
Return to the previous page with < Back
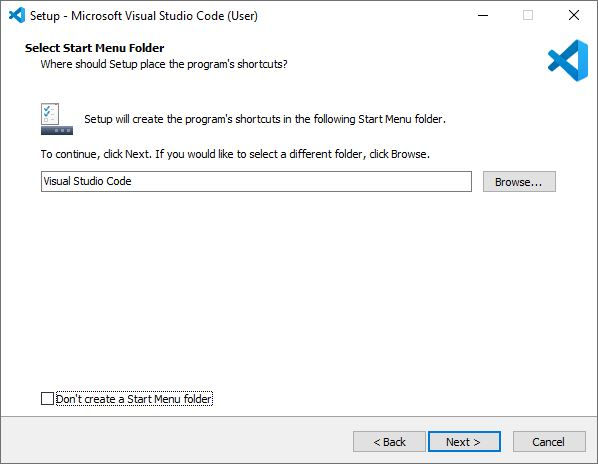[x=389, y=442]
